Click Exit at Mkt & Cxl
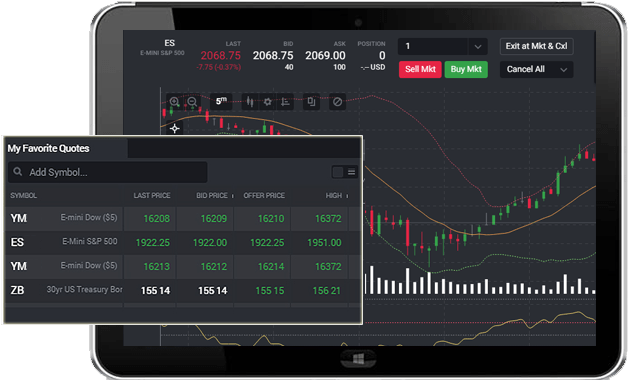 (536, 46)
